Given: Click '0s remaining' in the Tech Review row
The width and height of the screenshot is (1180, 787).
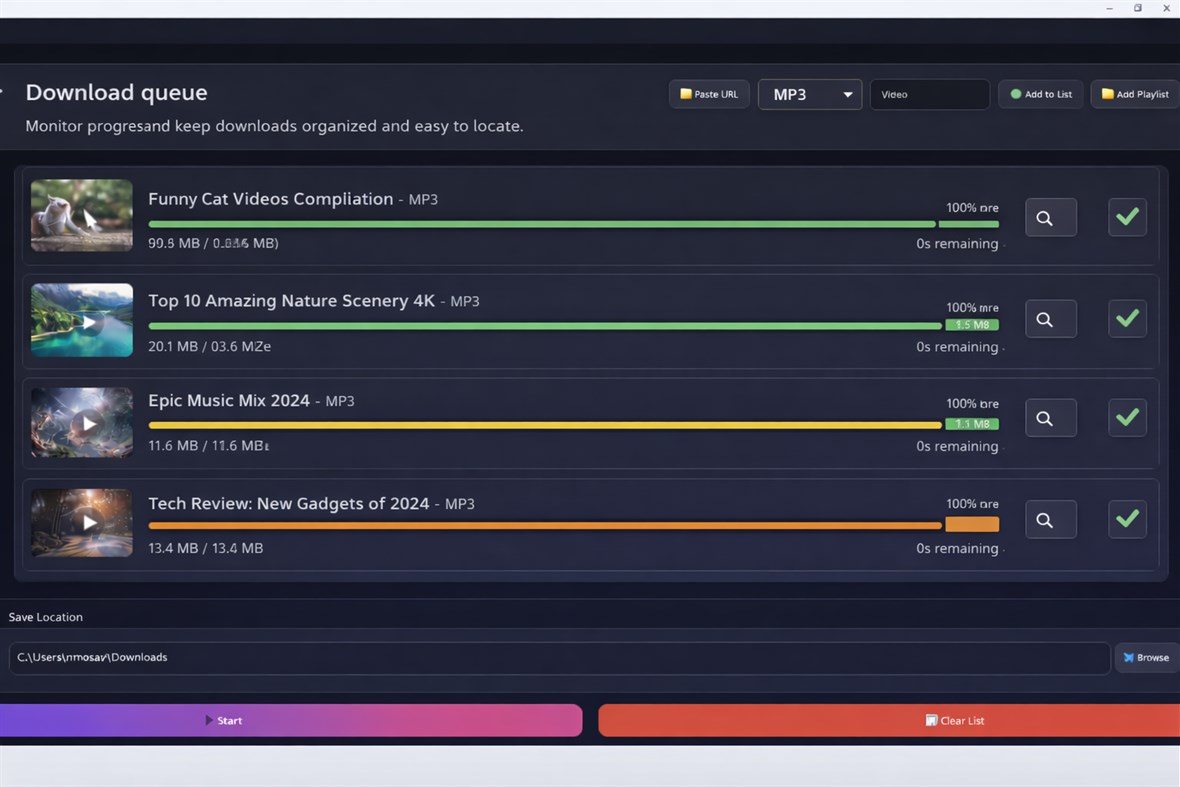Looking at the screenshot, I should 957,548.
